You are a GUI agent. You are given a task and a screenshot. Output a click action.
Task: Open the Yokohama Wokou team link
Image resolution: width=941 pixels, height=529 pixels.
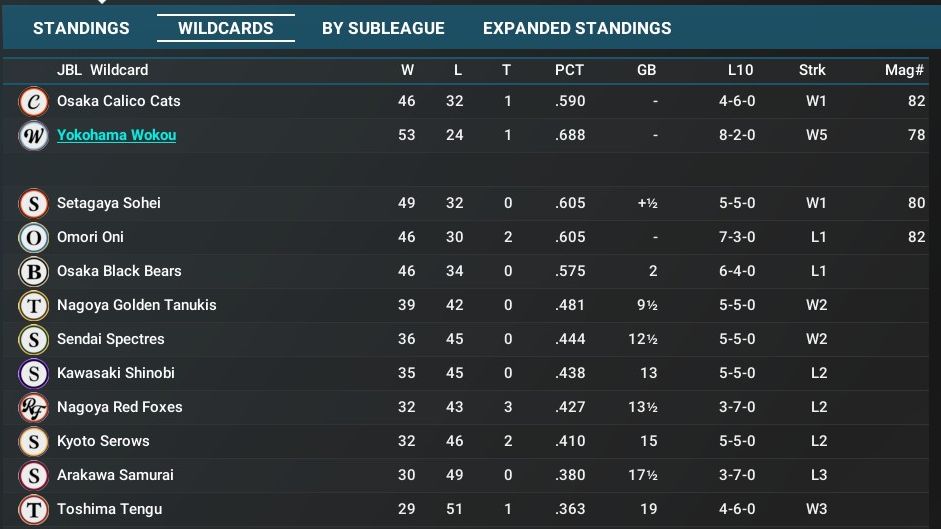[x=116, y=135]
